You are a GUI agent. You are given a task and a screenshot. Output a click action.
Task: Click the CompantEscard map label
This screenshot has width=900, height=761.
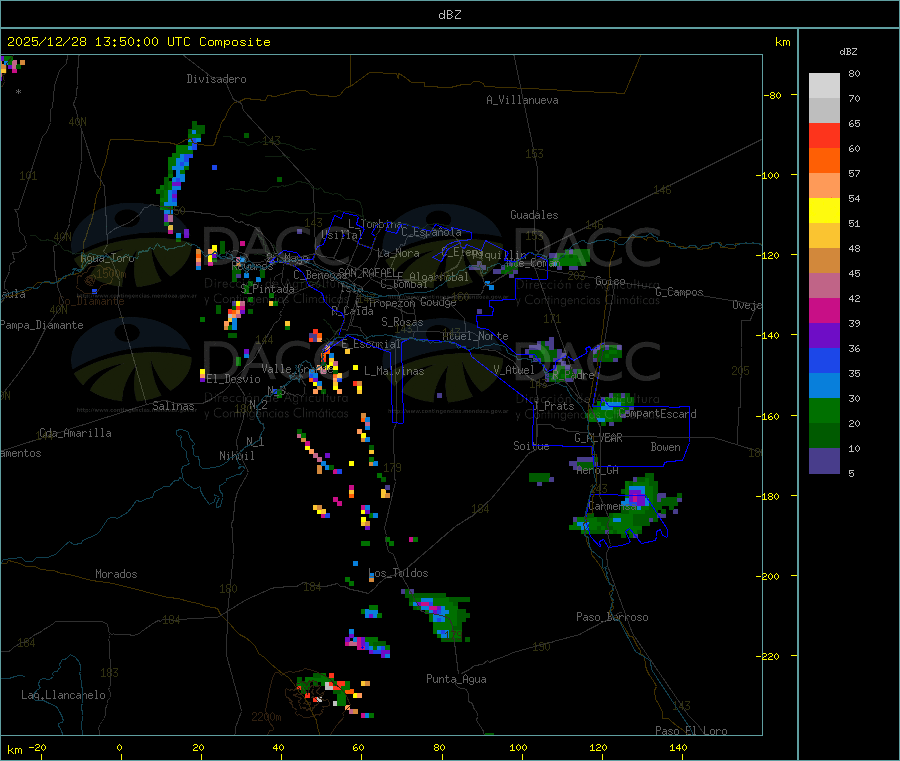pyautogui.click(x=658, y=414)
